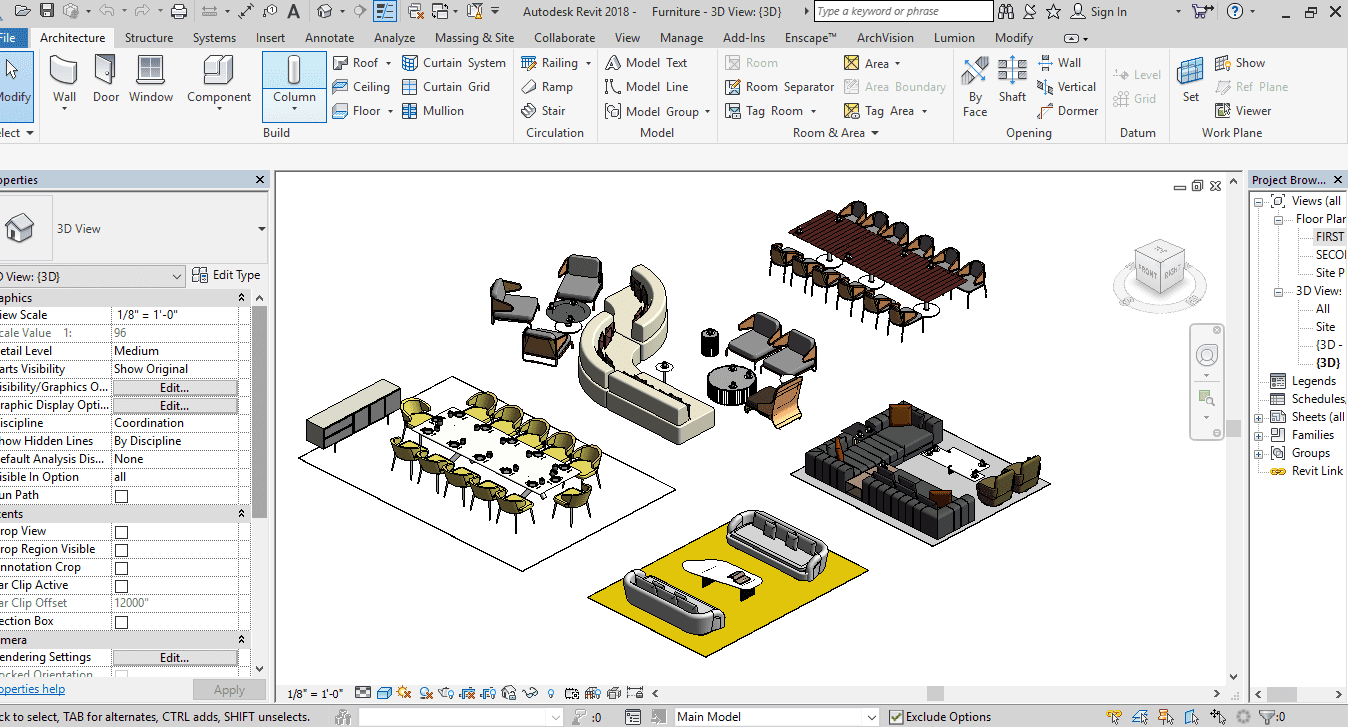Click Edit button for Rendering Settings
The width and height of the screenshot is (1348, 727).
174,658
